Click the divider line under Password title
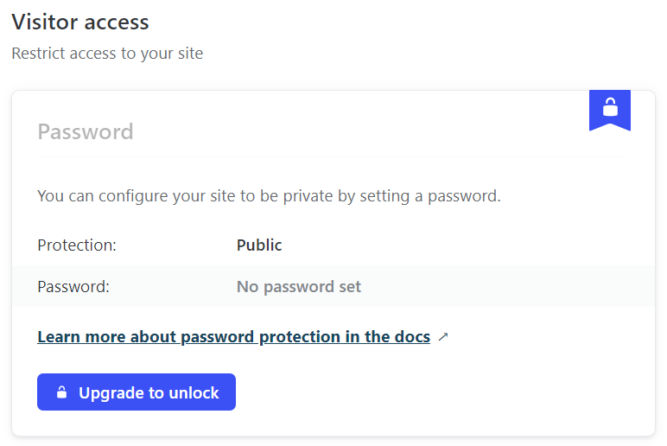Image resolution: width=667 pixels, height=446 pixels. point(333,157)
